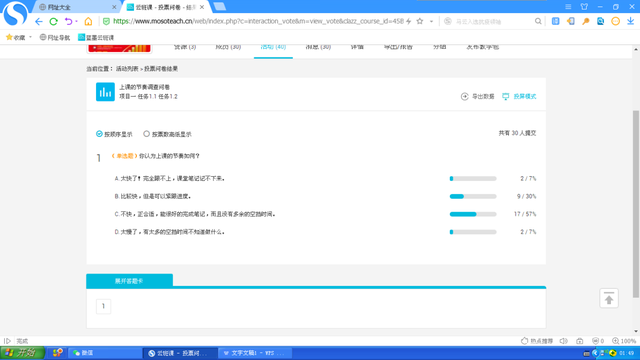The width and height of the screenshot is (640, 360).
Task: Reload the page with the green refresh icon
Action: 53,21
